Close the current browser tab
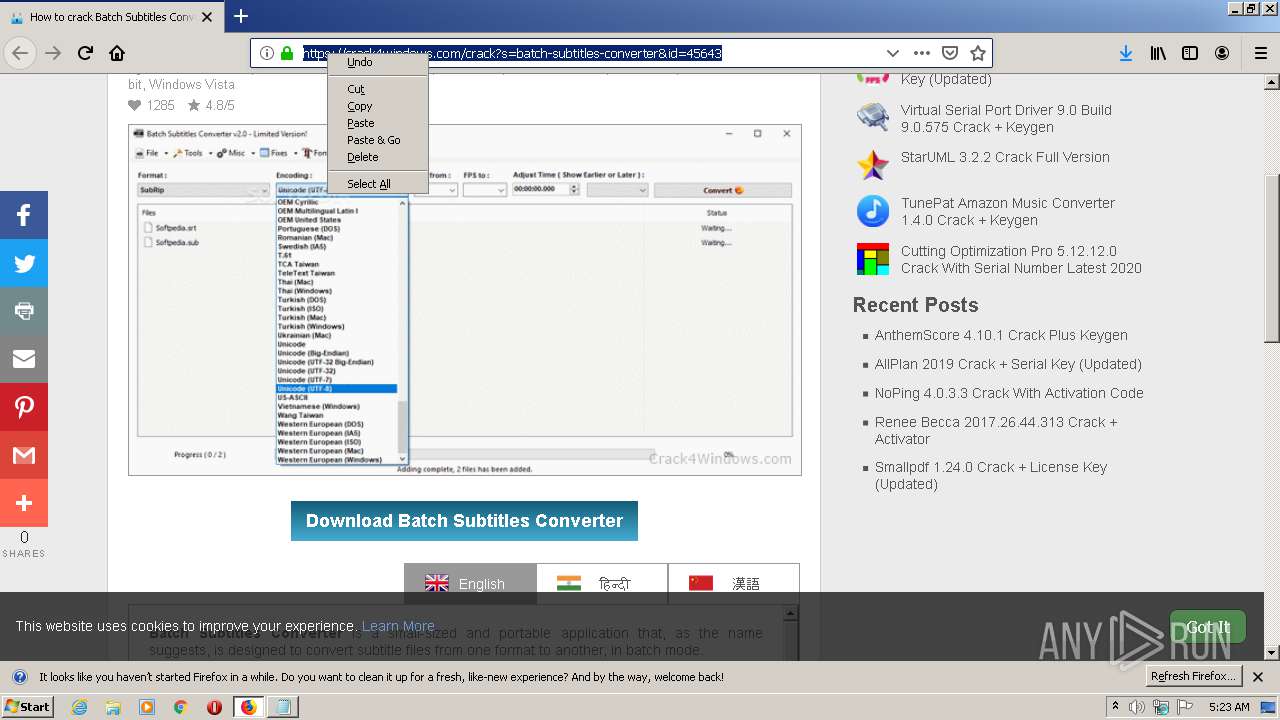Screen dimensions: 1280x720 207,17
